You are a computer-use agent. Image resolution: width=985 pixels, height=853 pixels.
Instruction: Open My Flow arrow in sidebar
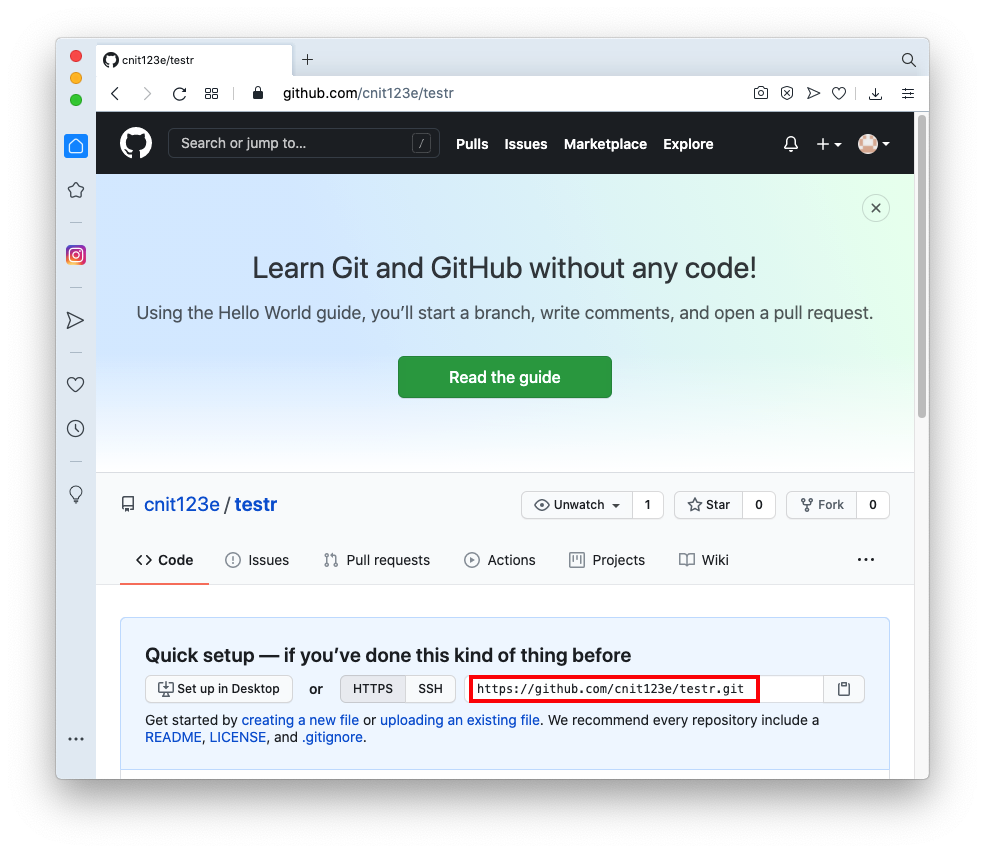point(75,320)
